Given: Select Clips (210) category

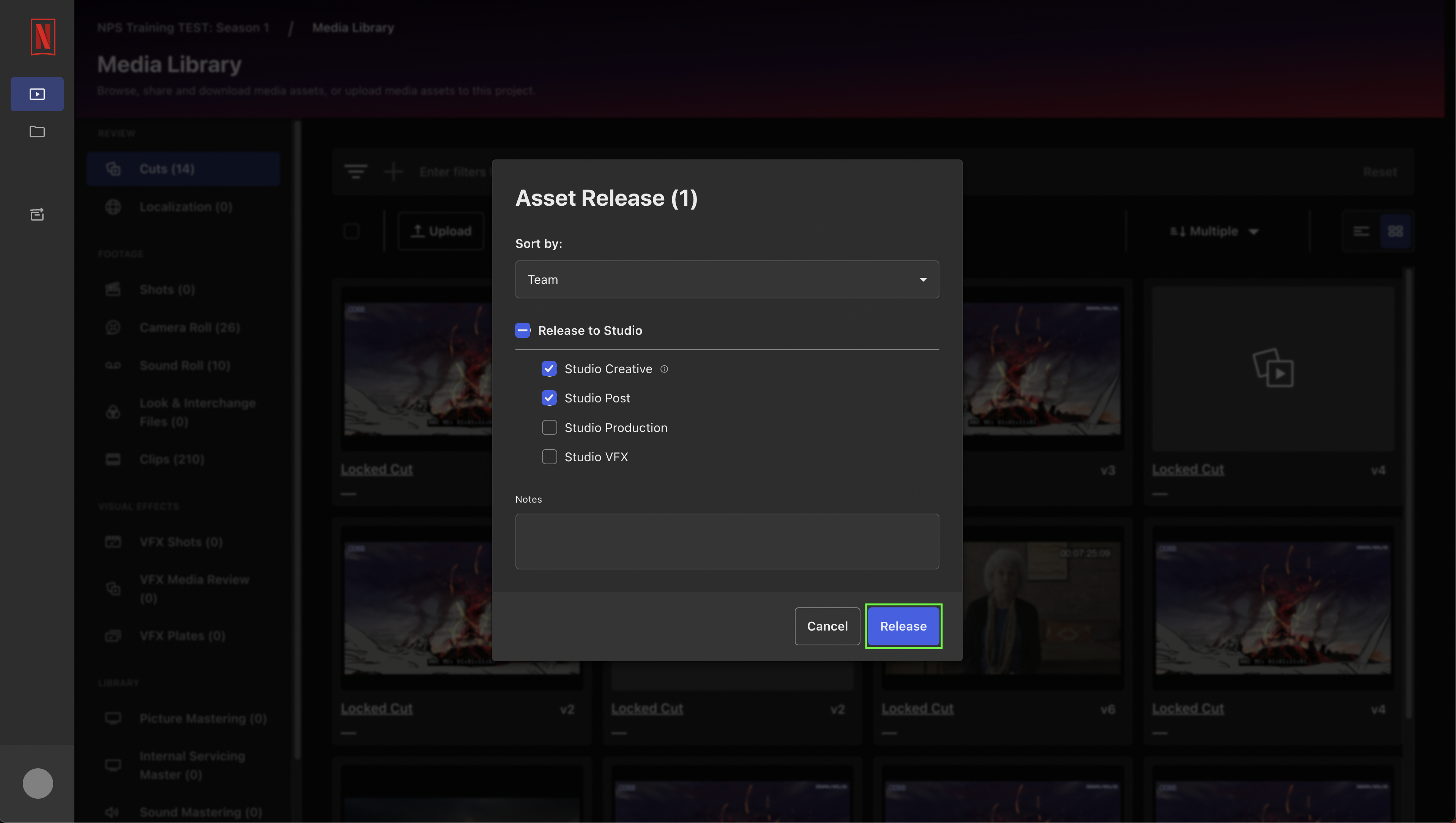Looking at the screenshot, I should tap(184, 459).
